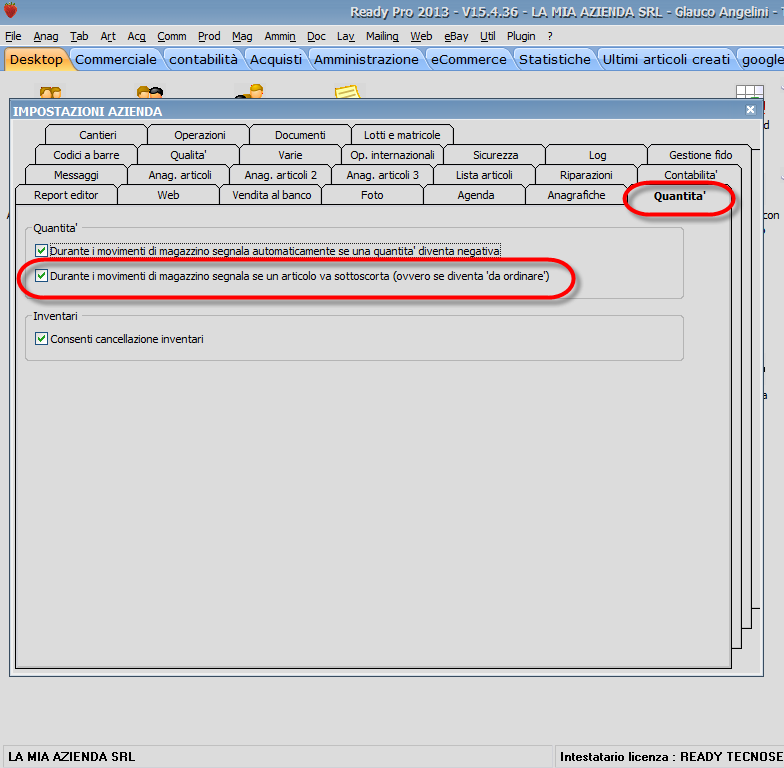The width and height of the screenshot is (784, 768).
Task: Click LA MIA AZIENDA SRL status bar text
Action: pos(72,756)
